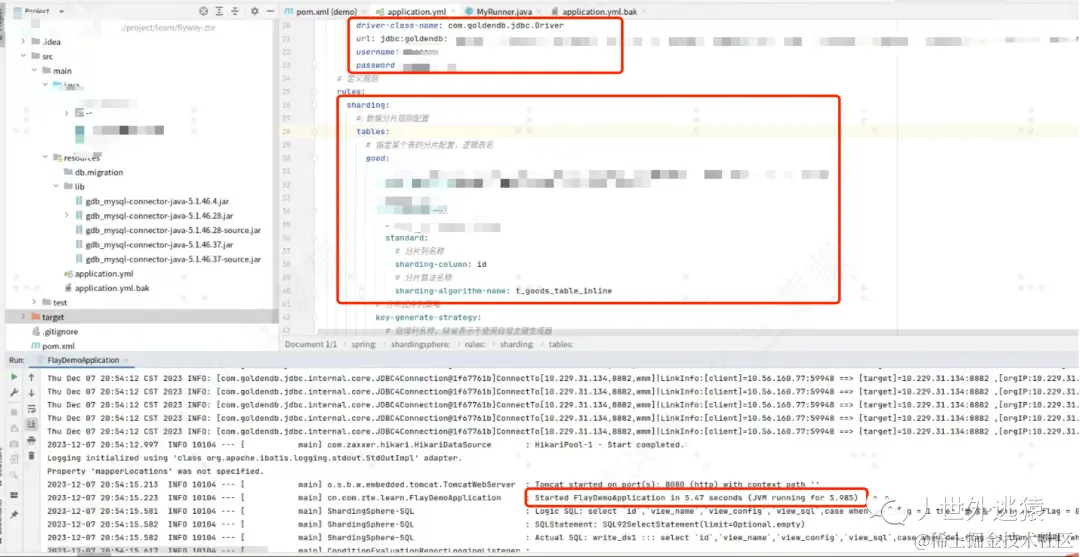Select the .gitignore file
This screenshot has height=557, width=1080.
[55, 331]
